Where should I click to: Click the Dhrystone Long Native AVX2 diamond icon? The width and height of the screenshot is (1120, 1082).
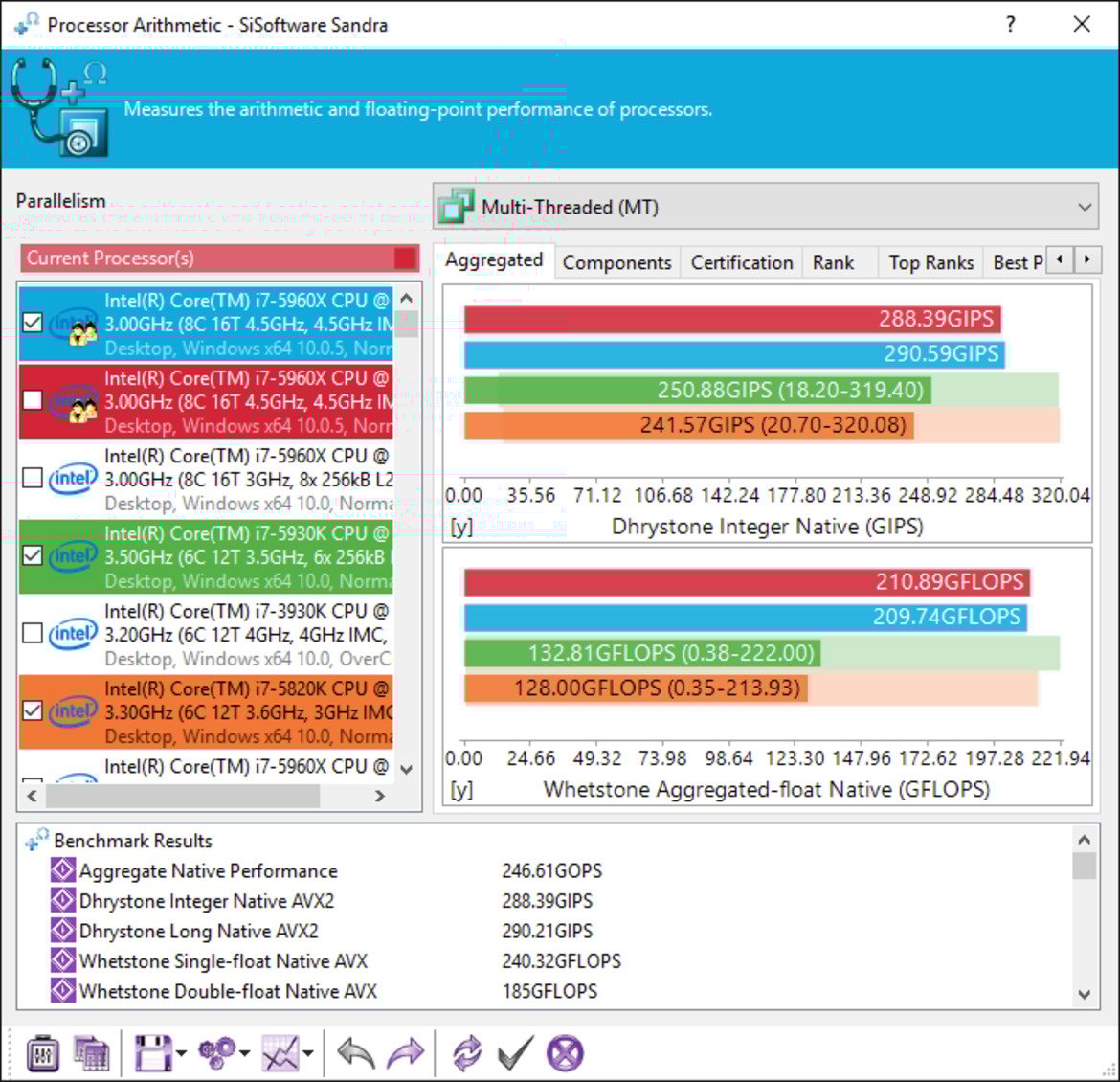[63, 930]
